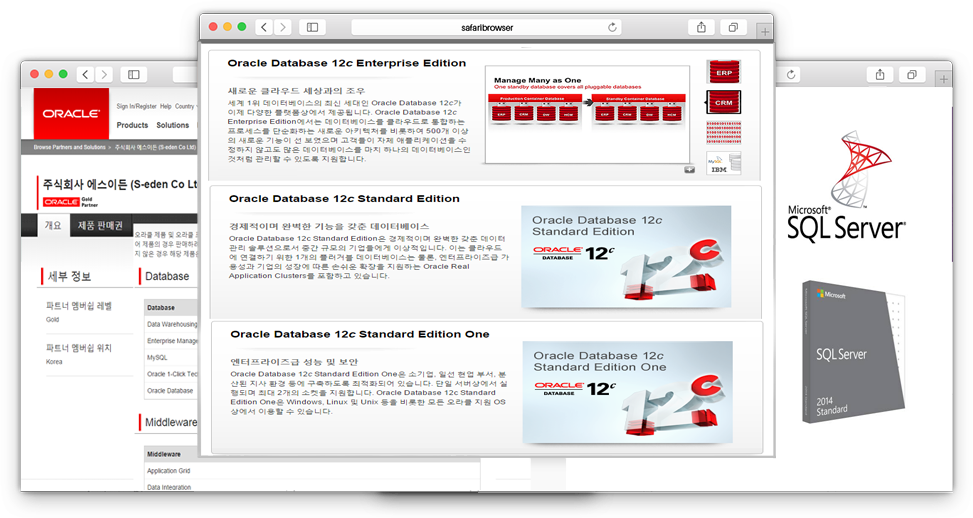
Task: Open the Country selector on Oracle header
Action: click(x=185, y=106)
